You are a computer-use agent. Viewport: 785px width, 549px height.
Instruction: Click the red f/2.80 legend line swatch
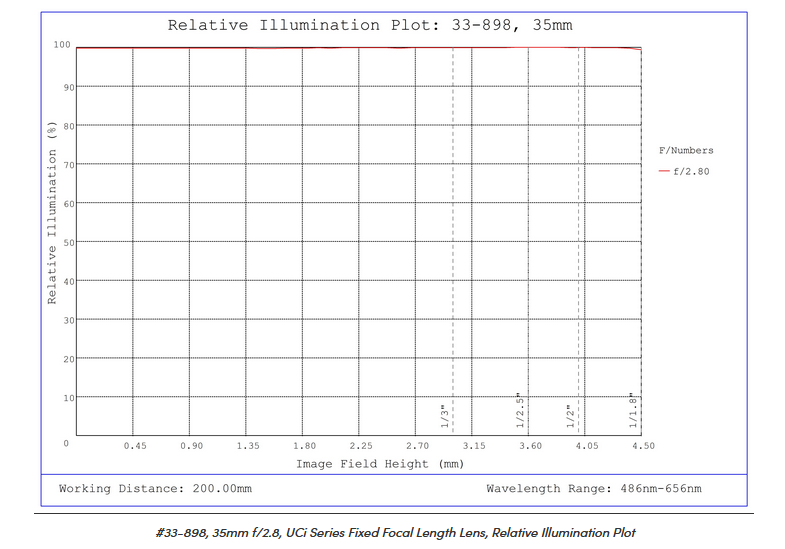click(x=663, y=172)
